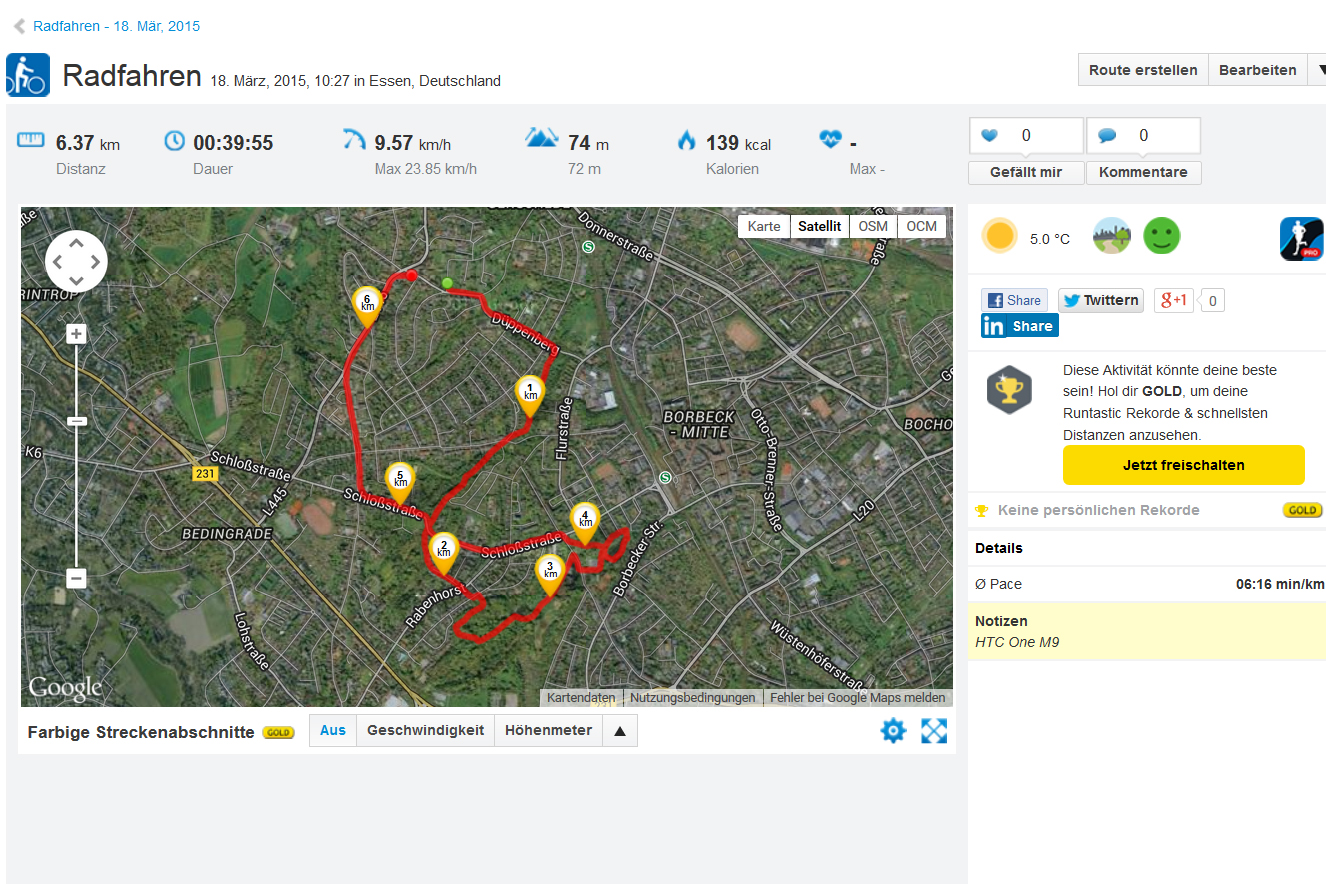Open the Runtastic PRO app icon
The image size is (1326, 884).
[x=1301, y=239]
